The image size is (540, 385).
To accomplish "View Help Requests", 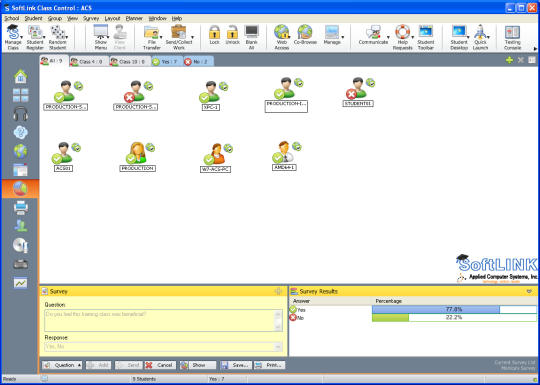I will coord(403,37).
